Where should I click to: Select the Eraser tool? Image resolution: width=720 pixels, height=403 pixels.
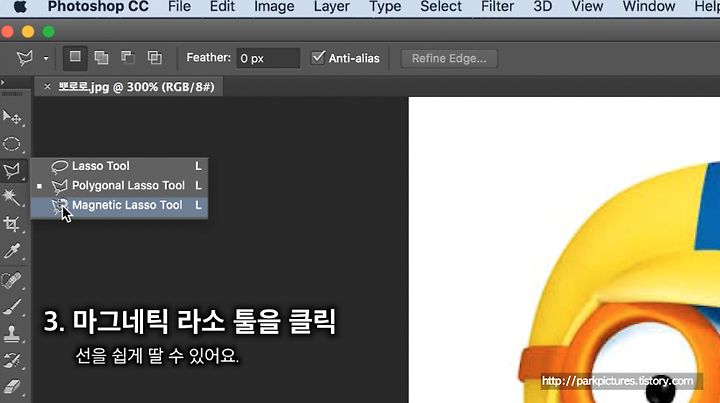pos(12,386)
